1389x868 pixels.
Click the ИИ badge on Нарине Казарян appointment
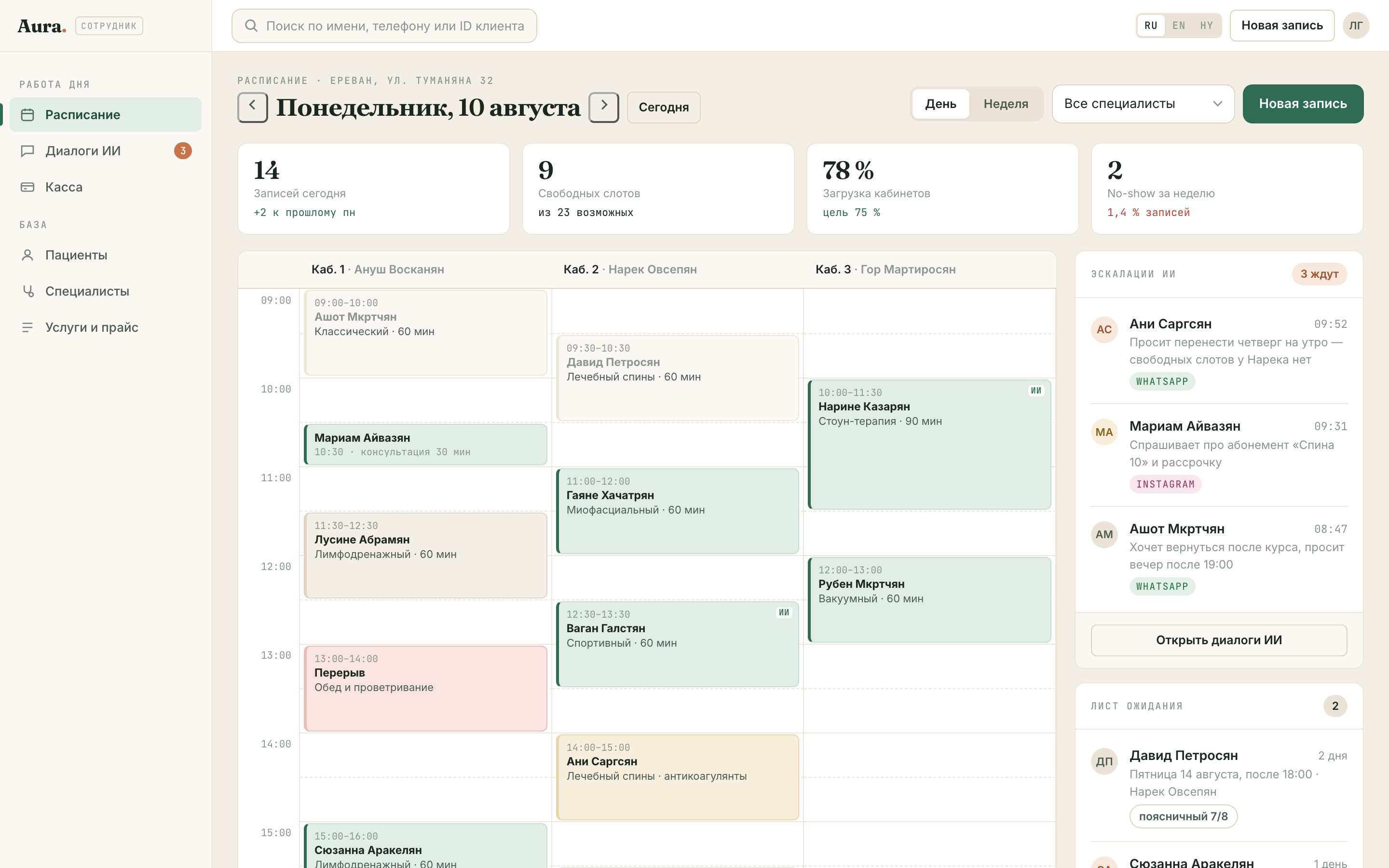[x=1036, y=391]
